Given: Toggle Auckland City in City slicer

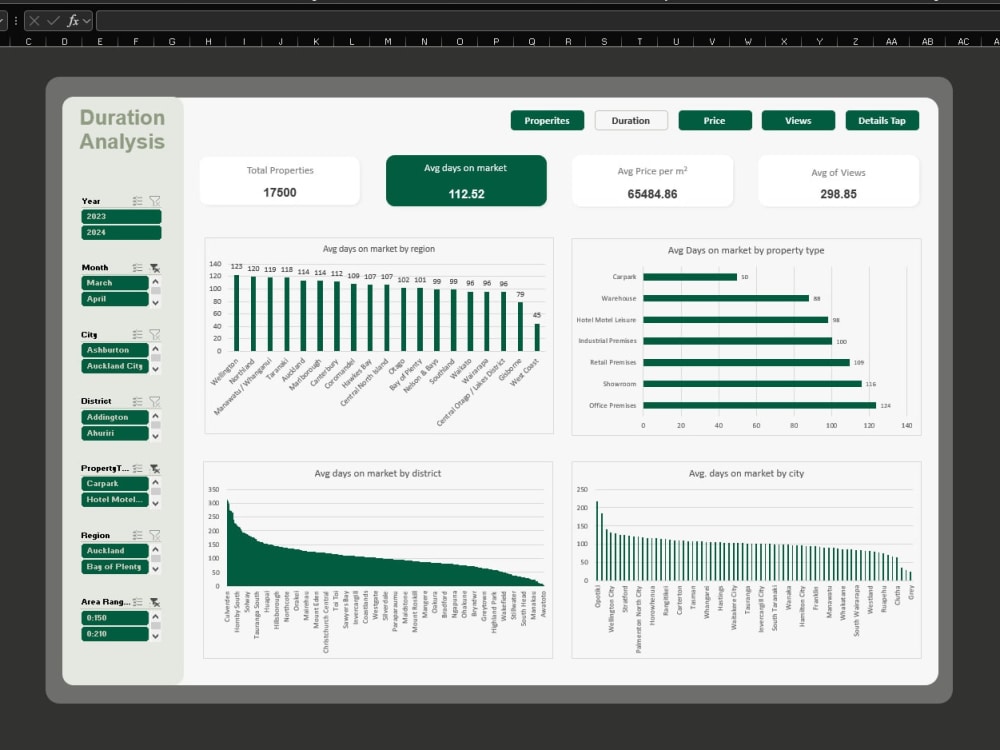Looking at the screenshot, I should click(x=115, y=366).
